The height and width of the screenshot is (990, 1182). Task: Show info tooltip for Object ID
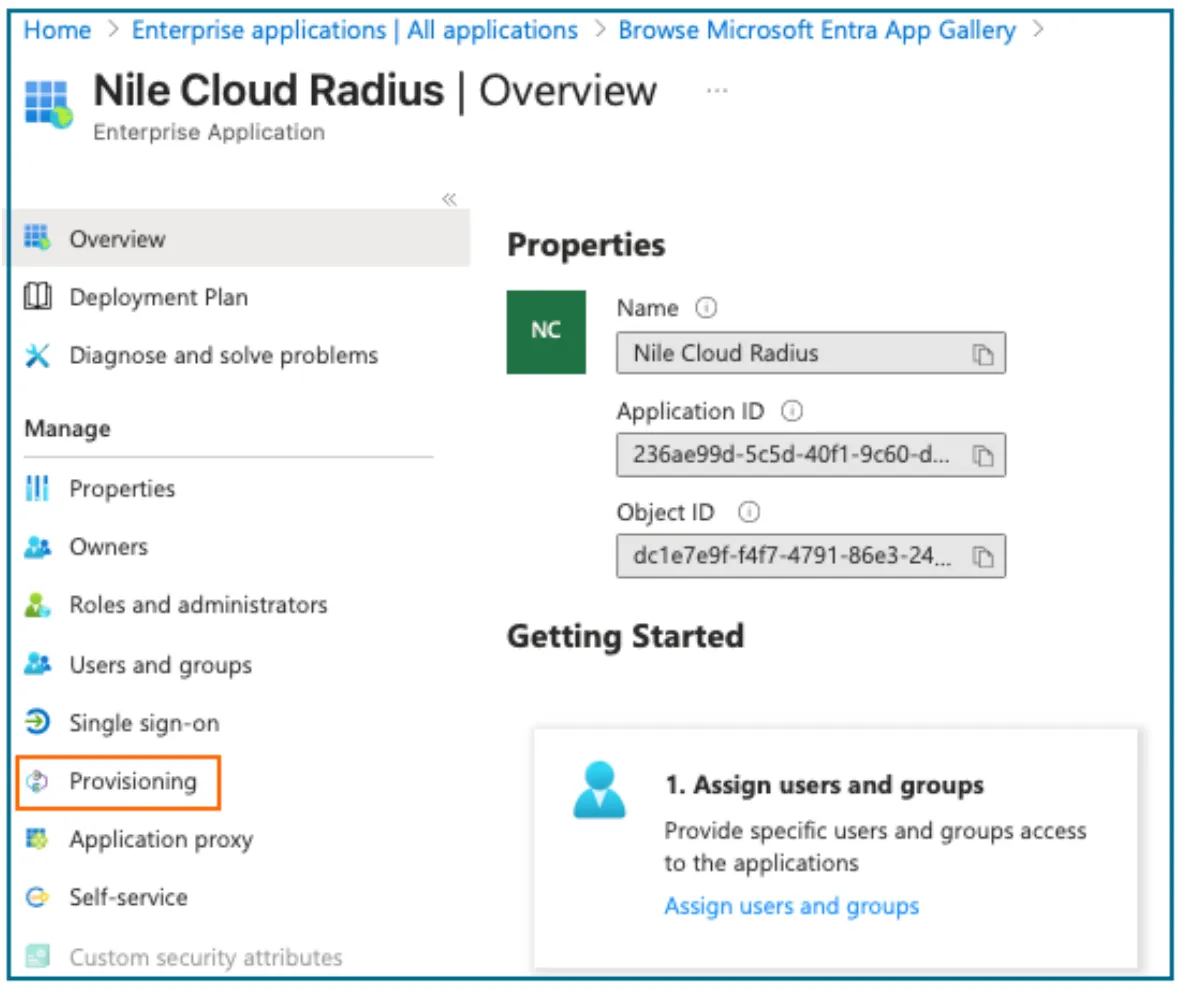point(749,512)
